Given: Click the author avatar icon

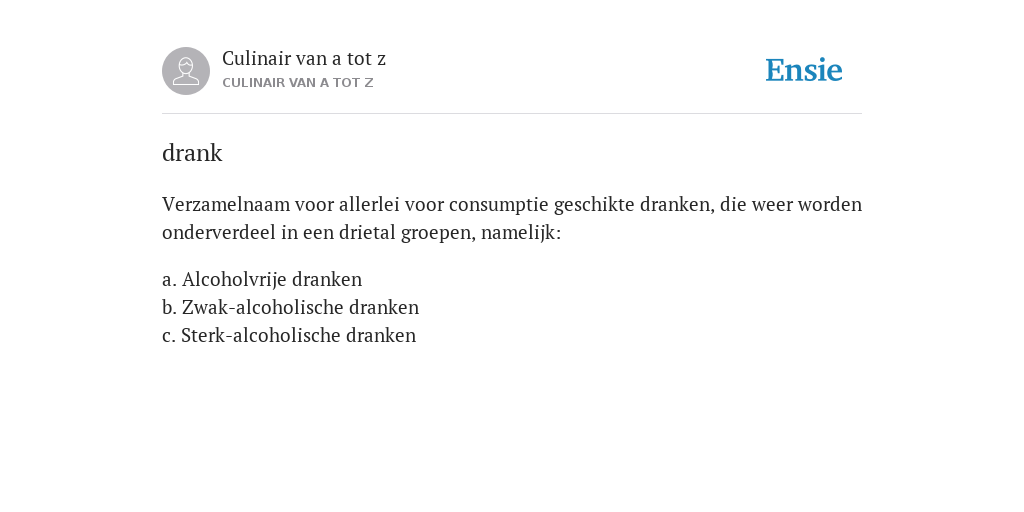Looking at the screenshot, I should (x=186, y=71).
